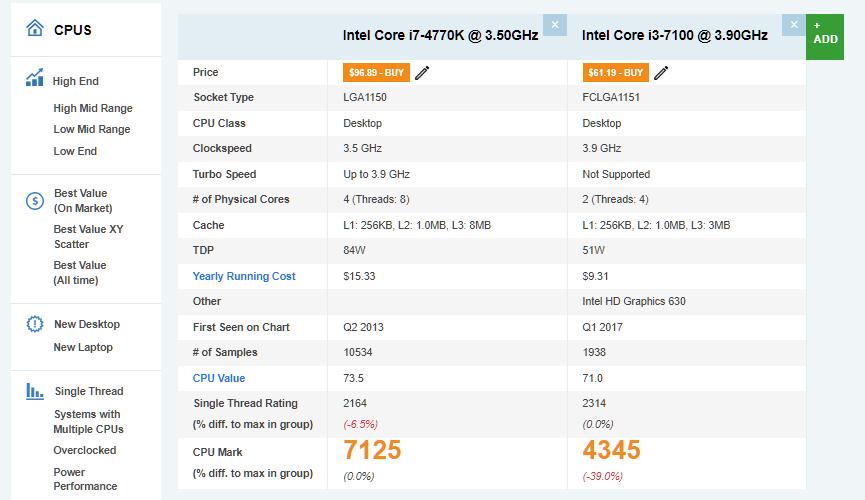
Task: Click the $61.19 BUY button
Action: click(615, 72)
